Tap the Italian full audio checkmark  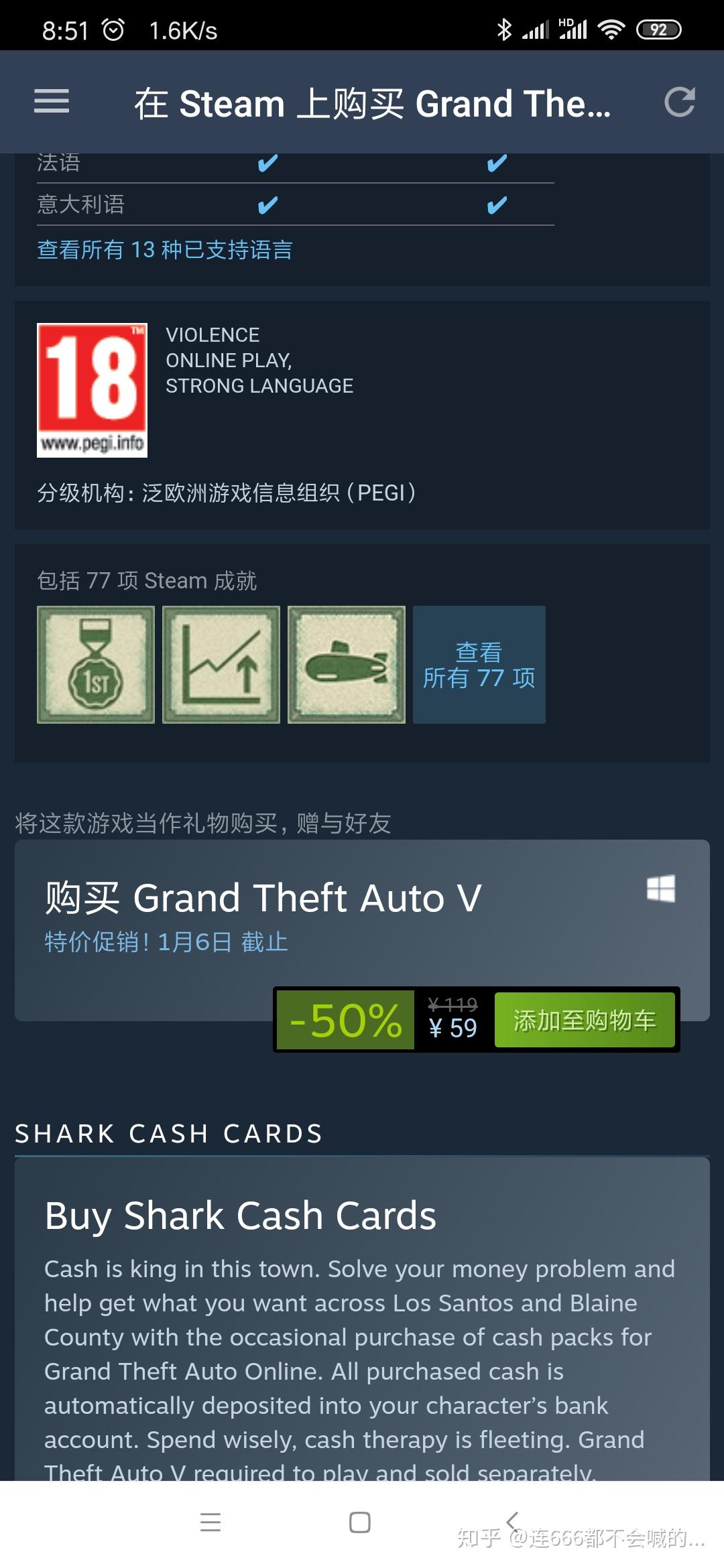pos(497,204)
